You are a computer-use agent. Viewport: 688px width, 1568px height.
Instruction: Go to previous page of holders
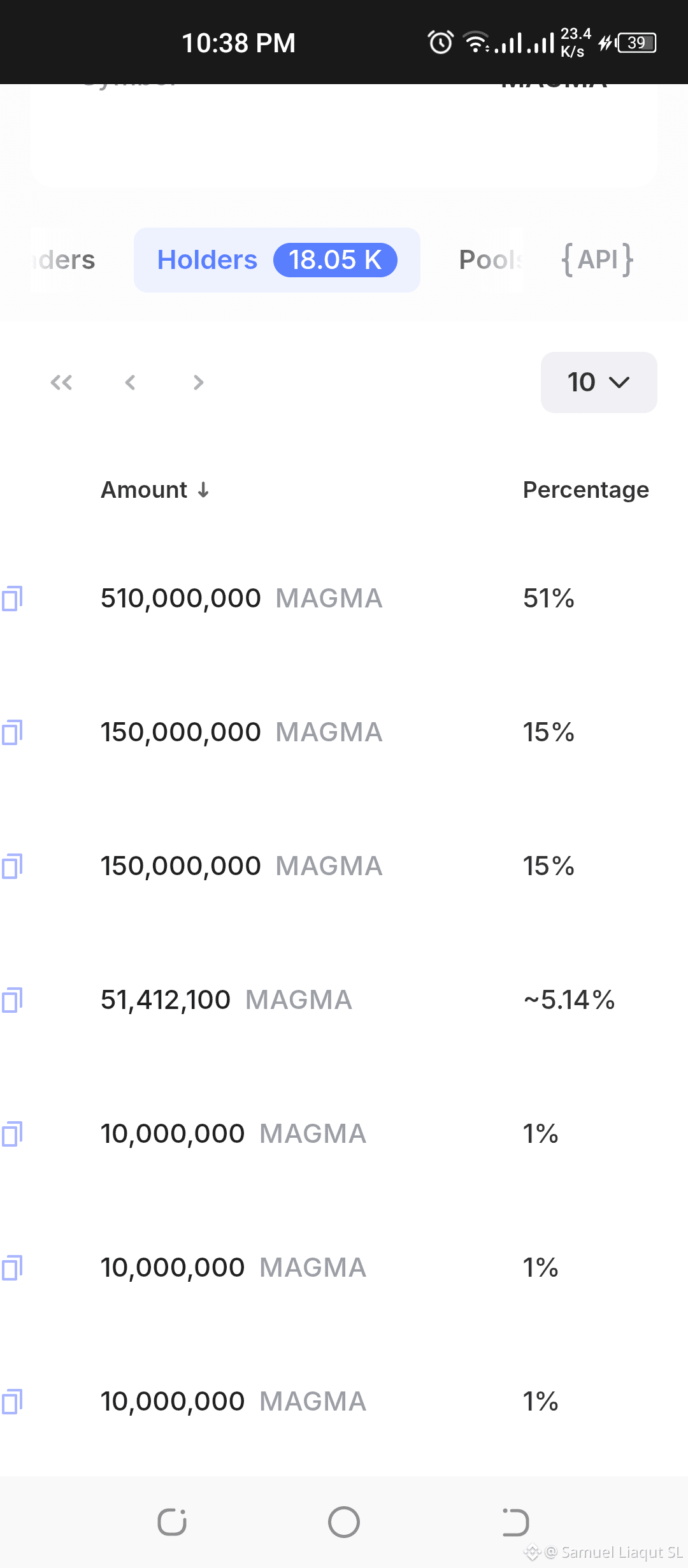(x=130, y=382)
